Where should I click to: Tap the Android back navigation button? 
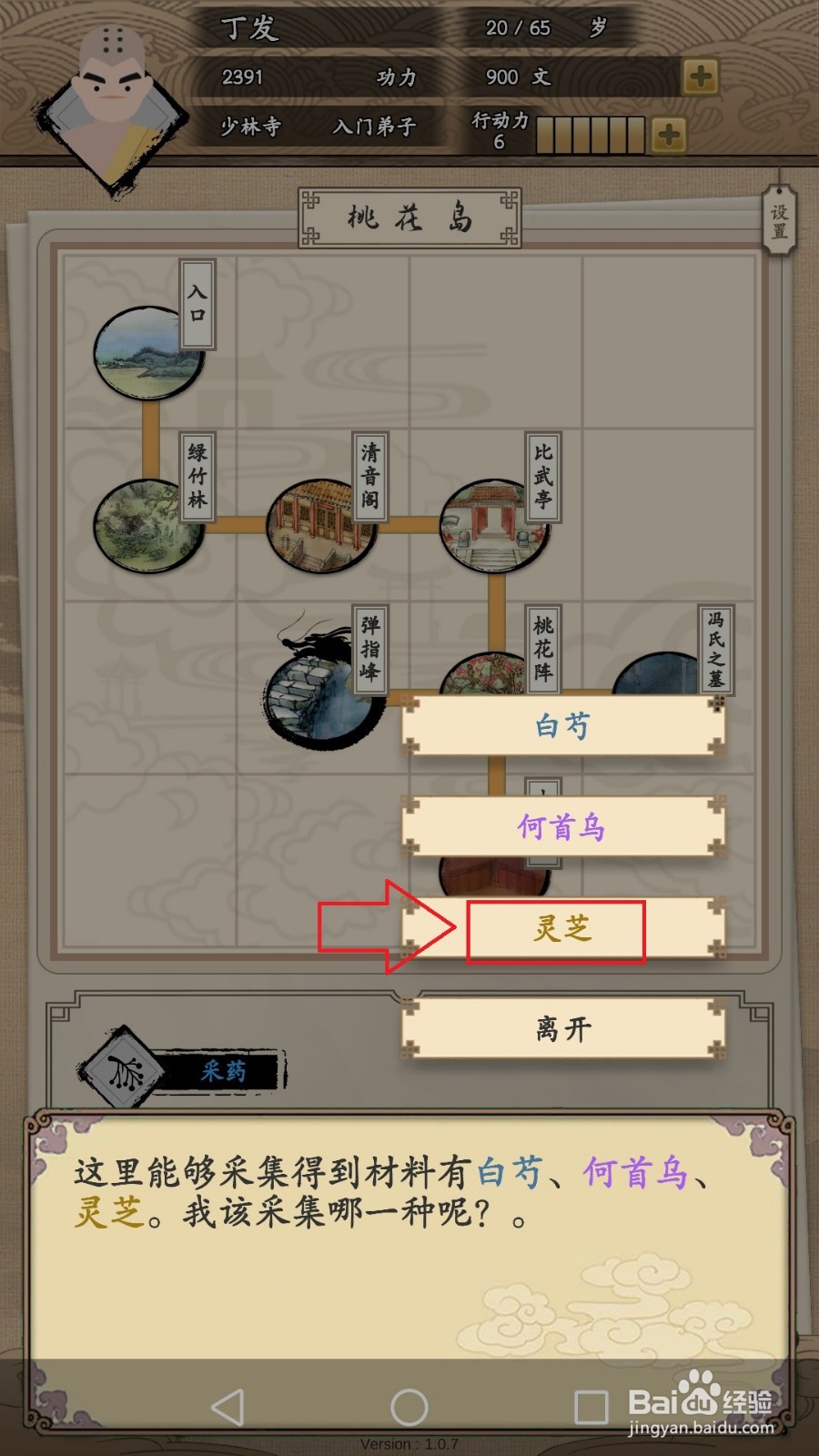(x=228, y=1407)
